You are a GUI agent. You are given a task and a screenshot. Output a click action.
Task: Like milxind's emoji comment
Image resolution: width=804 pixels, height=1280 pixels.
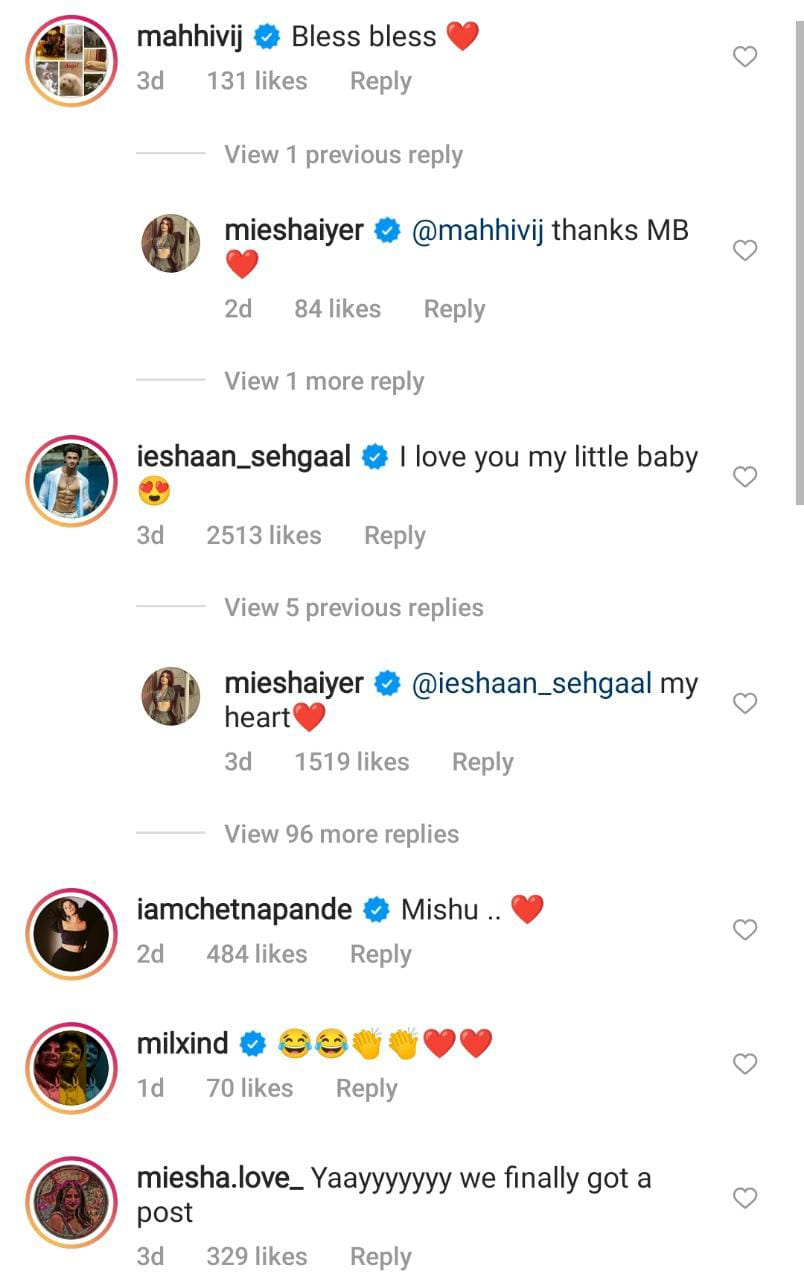point(745,1063)
